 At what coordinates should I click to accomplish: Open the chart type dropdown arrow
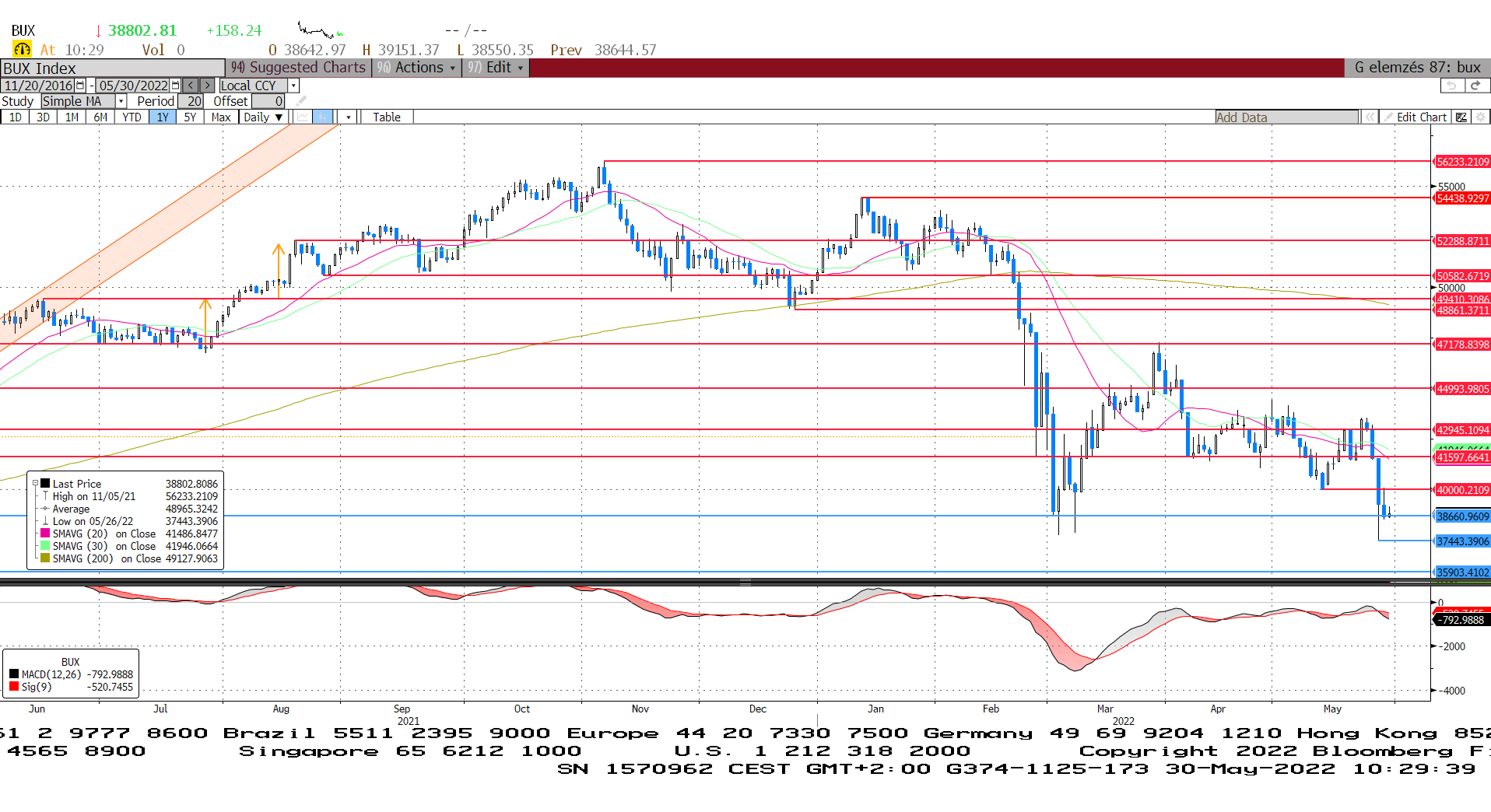click(x=349, y=117)
